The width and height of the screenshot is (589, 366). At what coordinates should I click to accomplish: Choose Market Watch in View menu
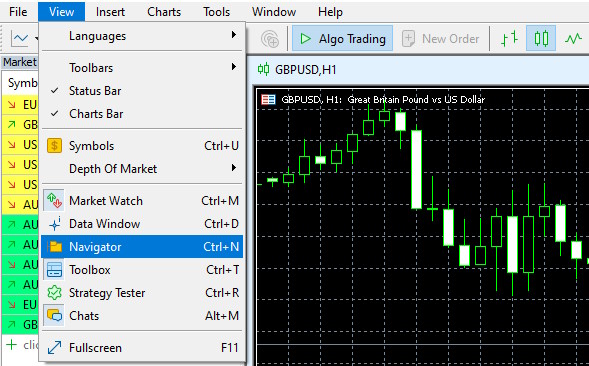click(x=142, y=201)
